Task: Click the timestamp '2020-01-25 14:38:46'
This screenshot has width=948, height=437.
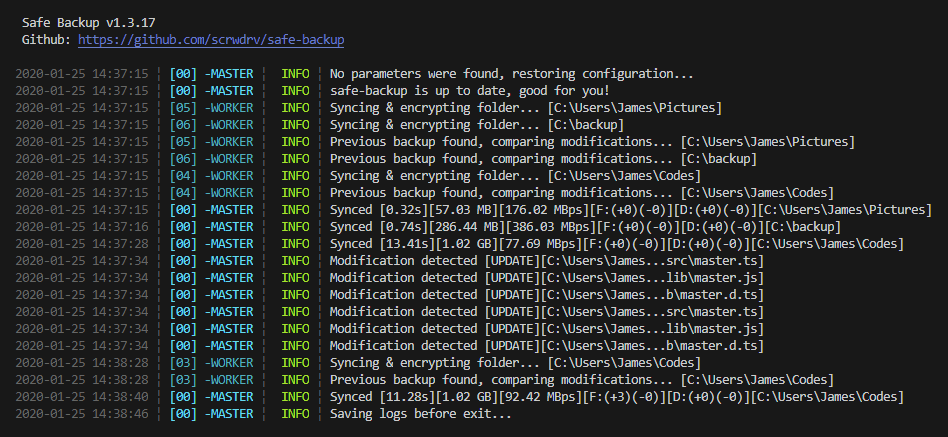Action: (82, 414)
